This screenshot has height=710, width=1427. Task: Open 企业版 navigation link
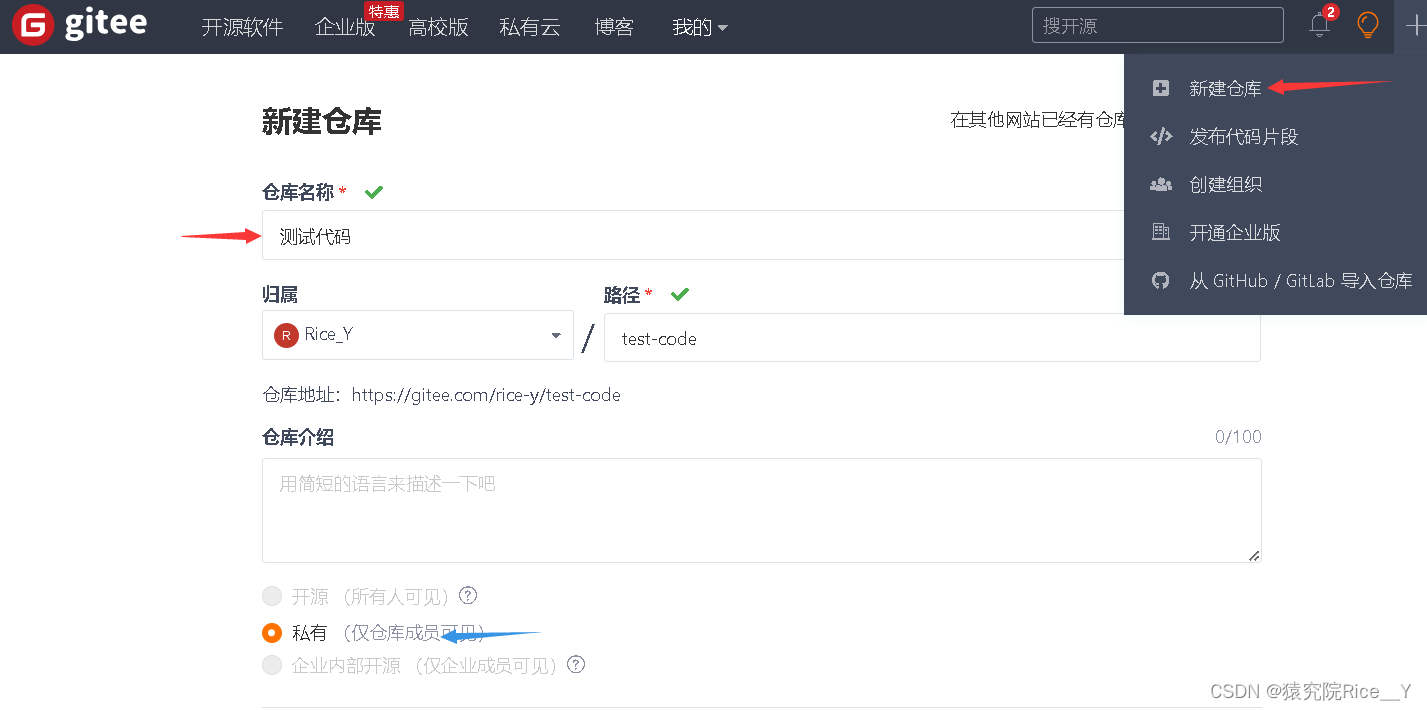click(x=345, y=27)
